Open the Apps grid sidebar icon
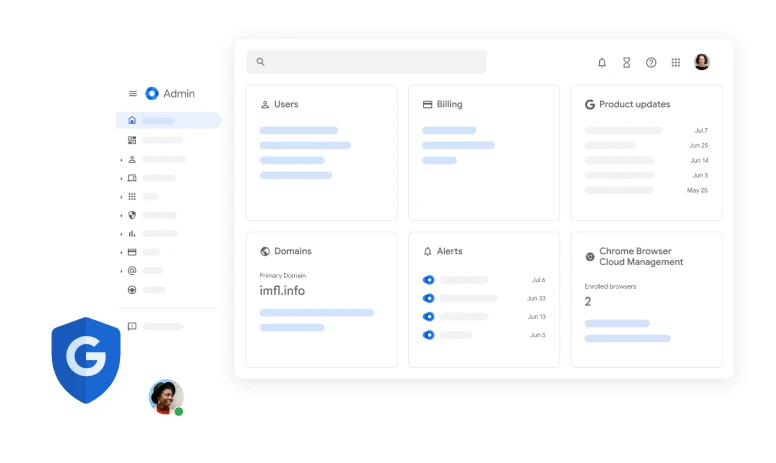Viewport: 776px width, 463px height. coord(132,196)
